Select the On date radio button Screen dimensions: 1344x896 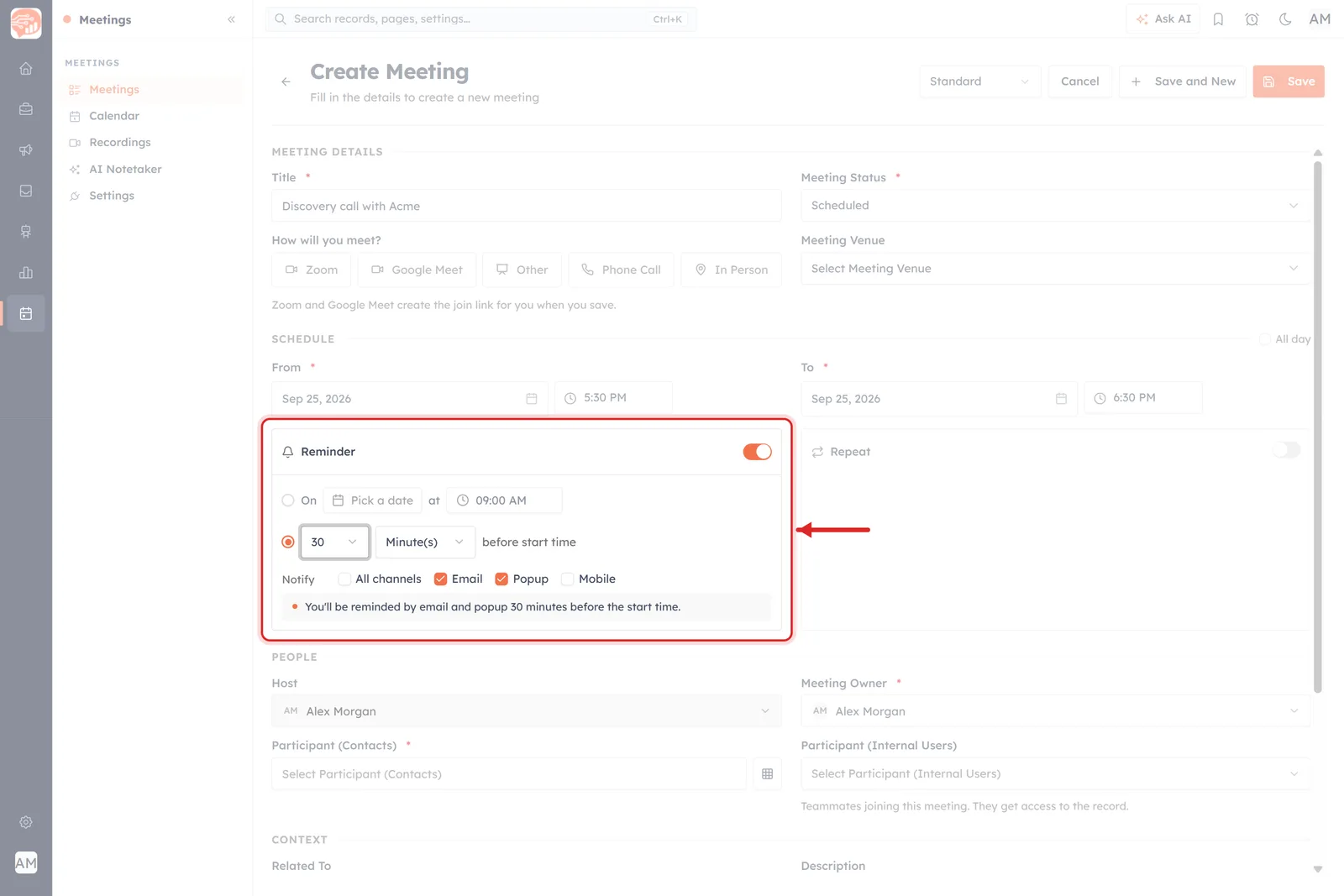click(288, 500)
